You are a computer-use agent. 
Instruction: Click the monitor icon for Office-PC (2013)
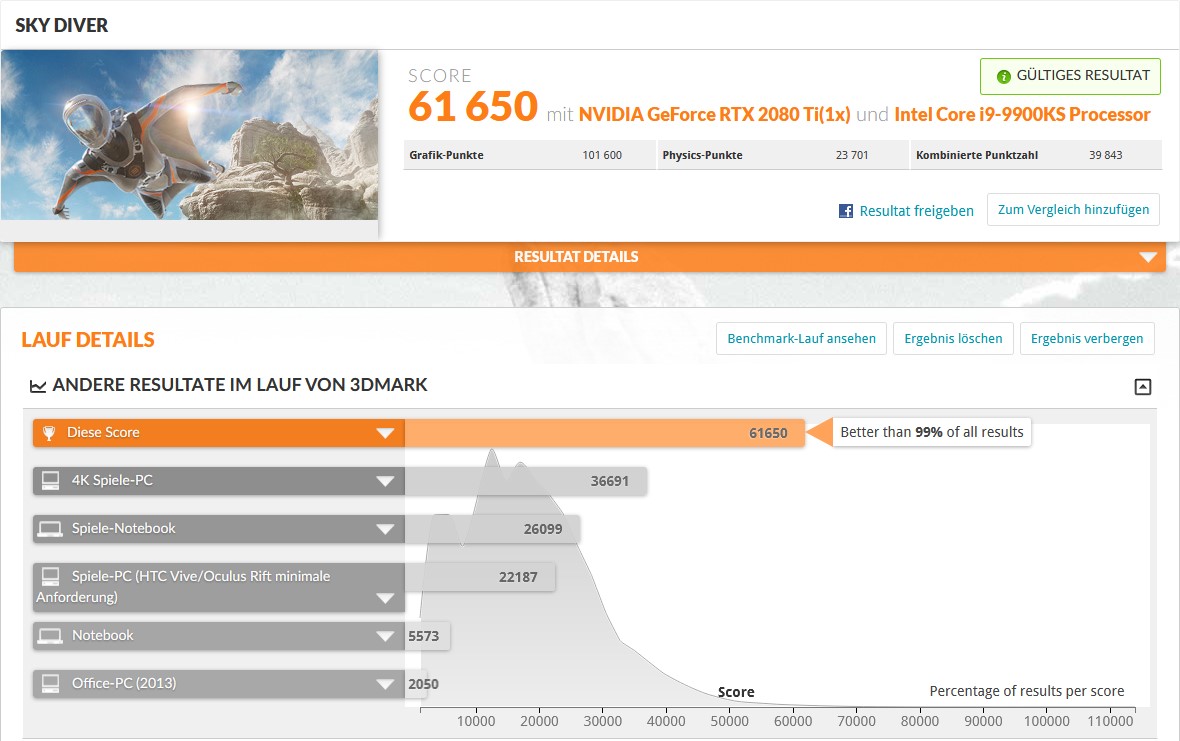(x=50, y=684)
